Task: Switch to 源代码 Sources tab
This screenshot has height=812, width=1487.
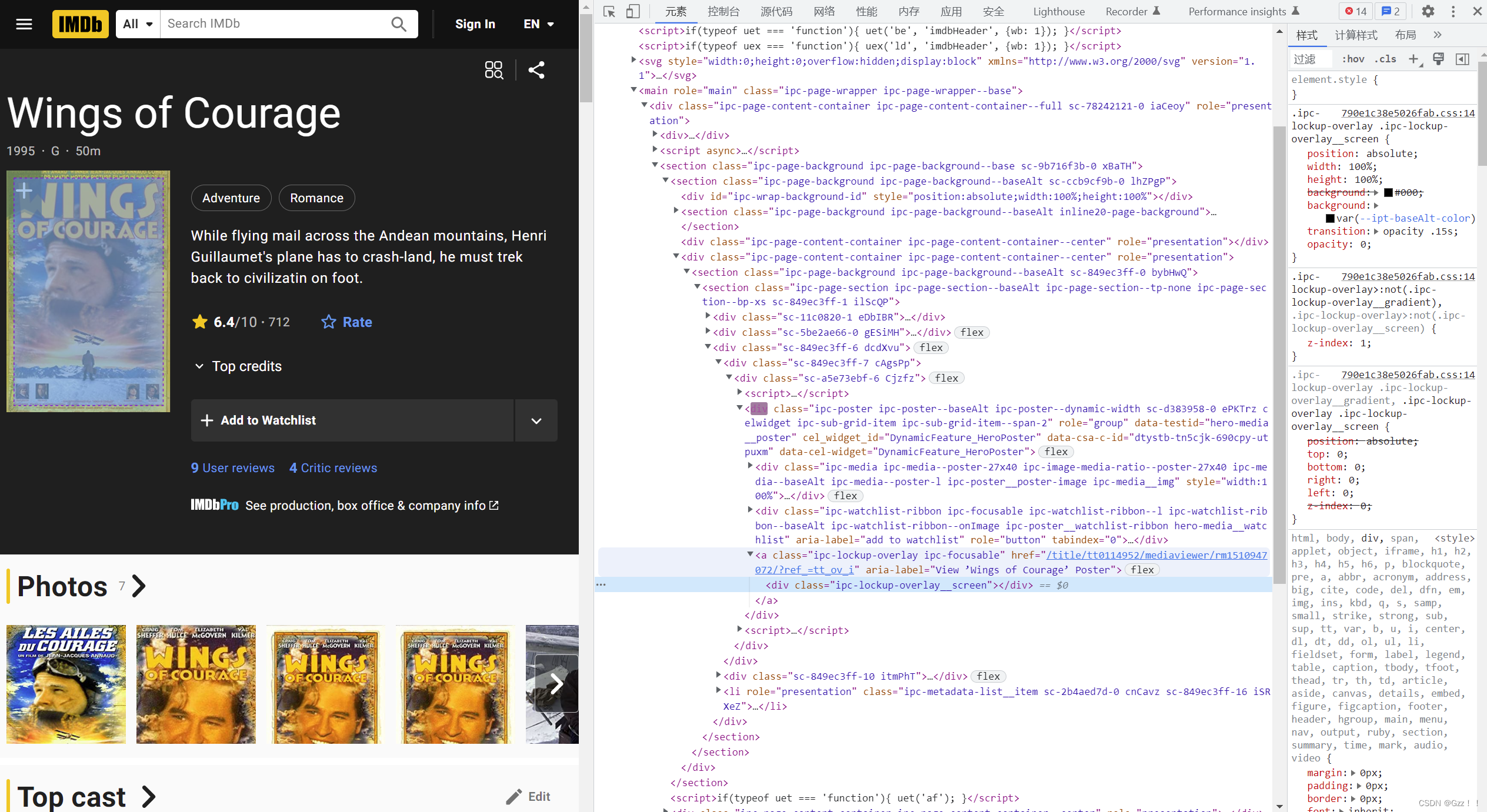Action: point(776,11)
